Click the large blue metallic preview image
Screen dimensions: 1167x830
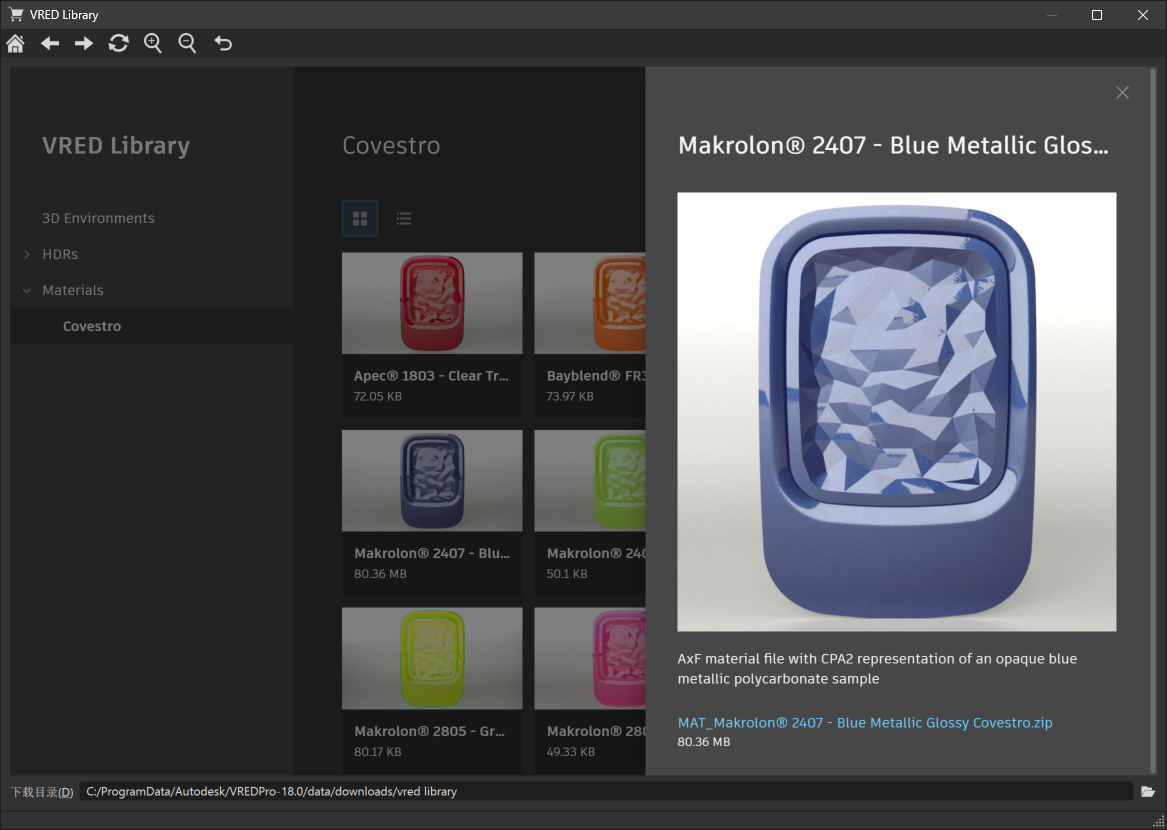click(x=897, y=412)
